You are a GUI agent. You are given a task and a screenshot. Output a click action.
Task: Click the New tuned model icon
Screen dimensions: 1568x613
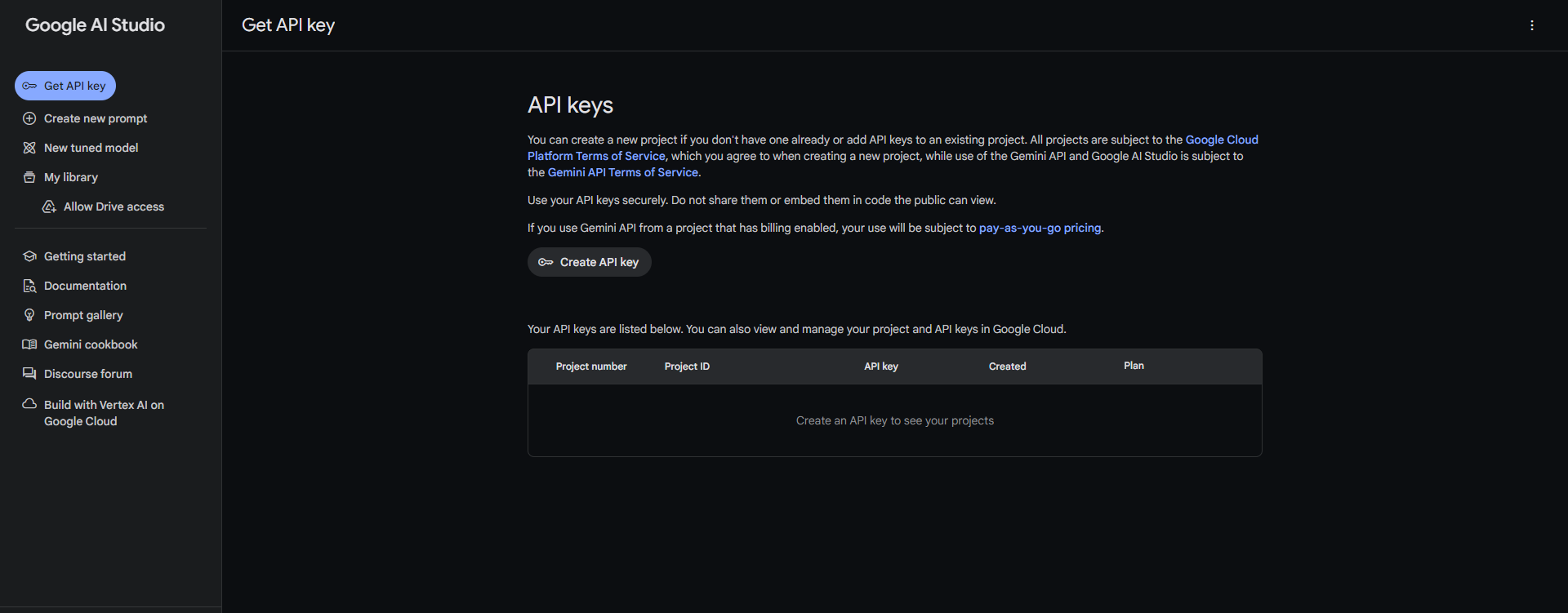tap(29, 148)
